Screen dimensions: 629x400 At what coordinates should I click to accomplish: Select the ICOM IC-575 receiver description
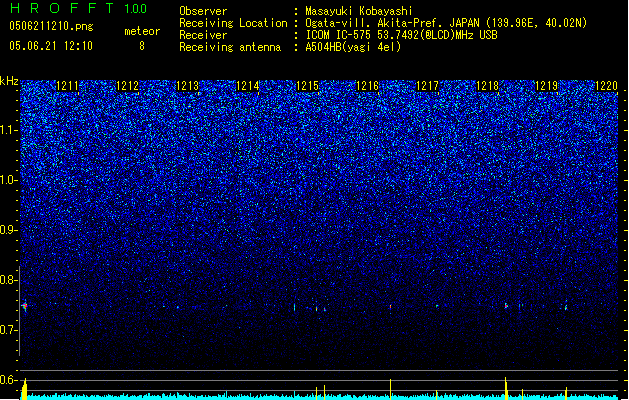[x=401, y=35]
